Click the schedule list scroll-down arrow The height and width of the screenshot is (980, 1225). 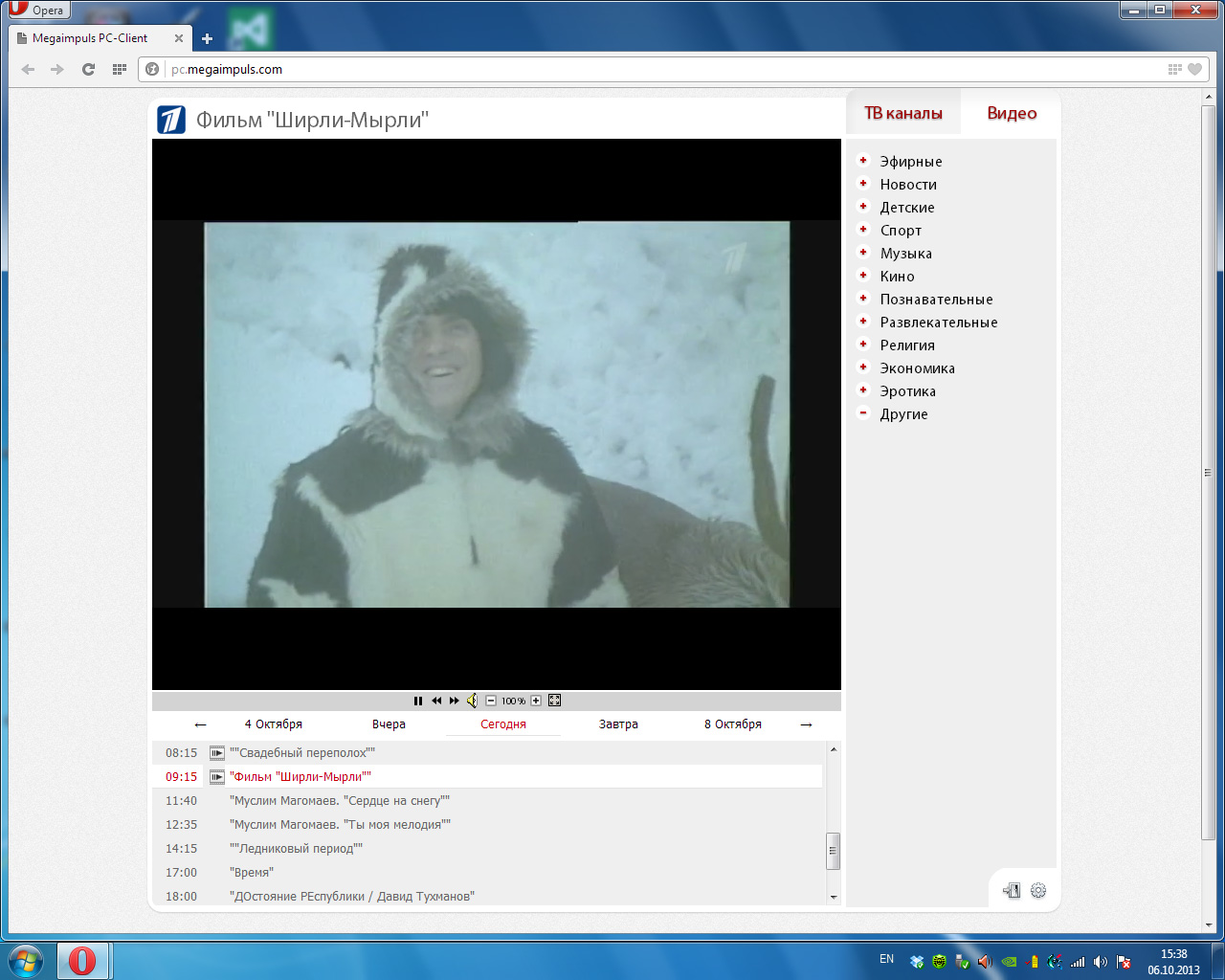(x=834, y=898)
